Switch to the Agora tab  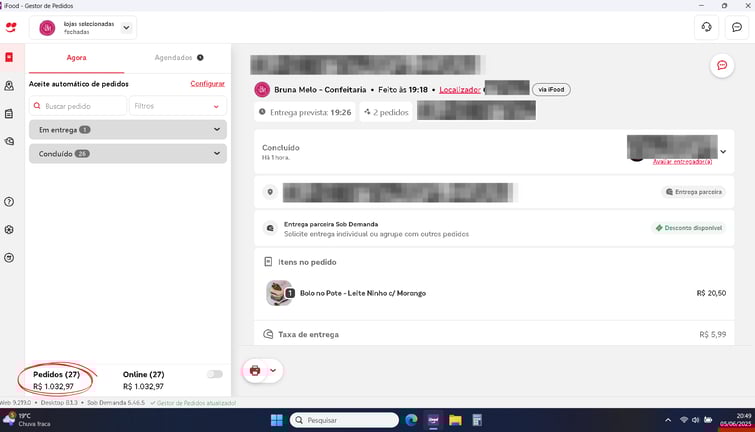(76, 58)
